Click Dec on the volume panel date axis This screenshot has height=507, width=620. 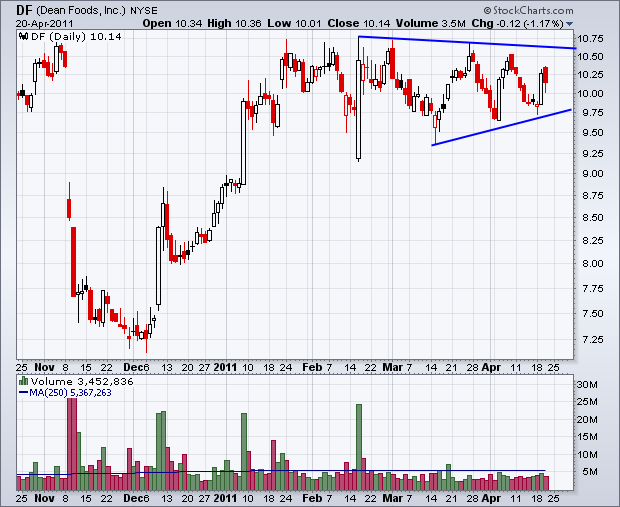click(x=133, y=498)
